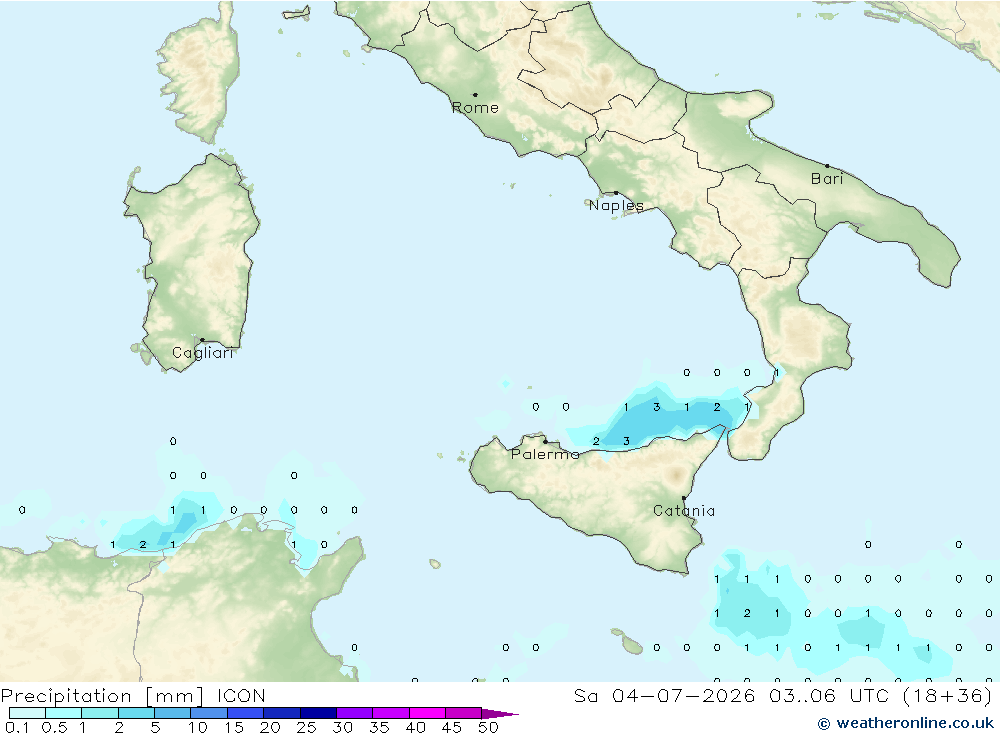Screen dimensions: 1000x733
Task: Click the 20 legend scale value
Action: pos(270,727)
